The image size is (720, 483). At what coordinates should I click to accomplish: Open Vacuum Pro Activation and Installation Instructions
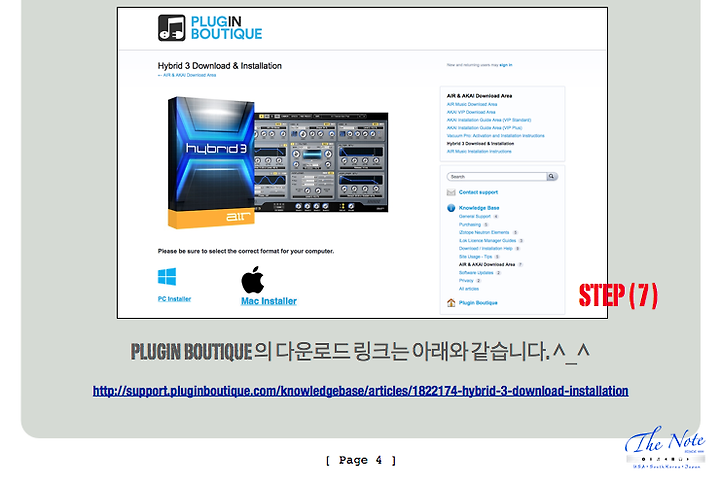coord(495,136)
